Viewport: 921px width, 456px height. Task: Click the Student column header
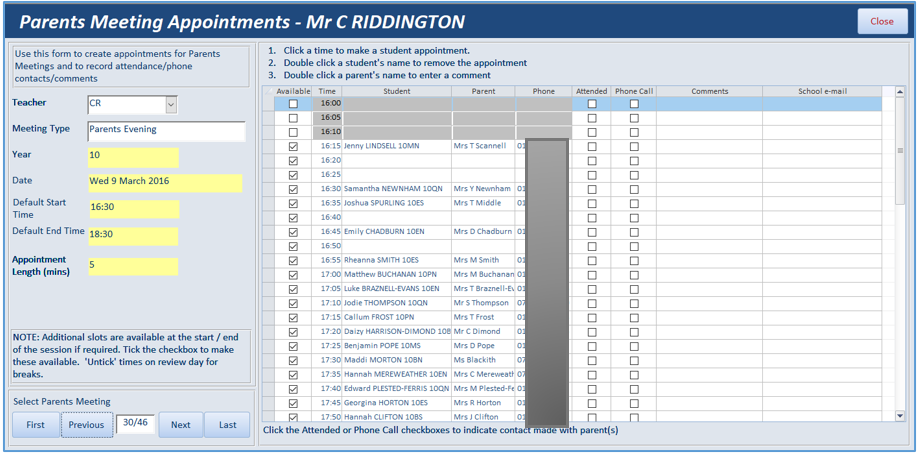[x=396, y=91]
